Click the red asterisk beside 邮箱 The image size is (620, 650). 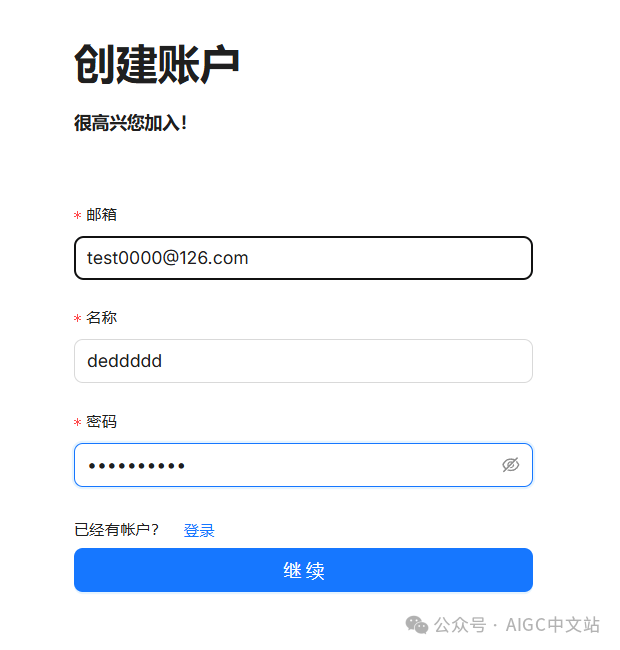(x=77, y=215)
